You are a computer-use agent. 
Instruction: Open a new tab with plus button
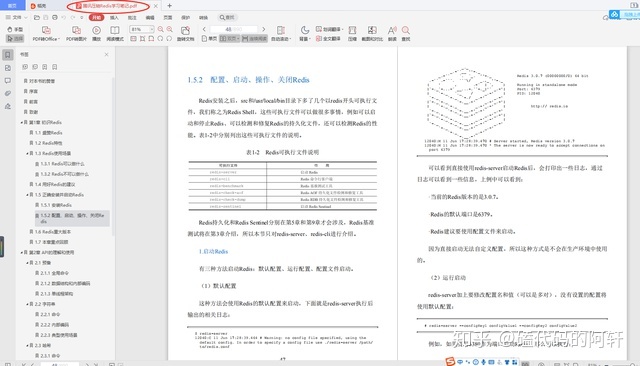click(169, 6)
